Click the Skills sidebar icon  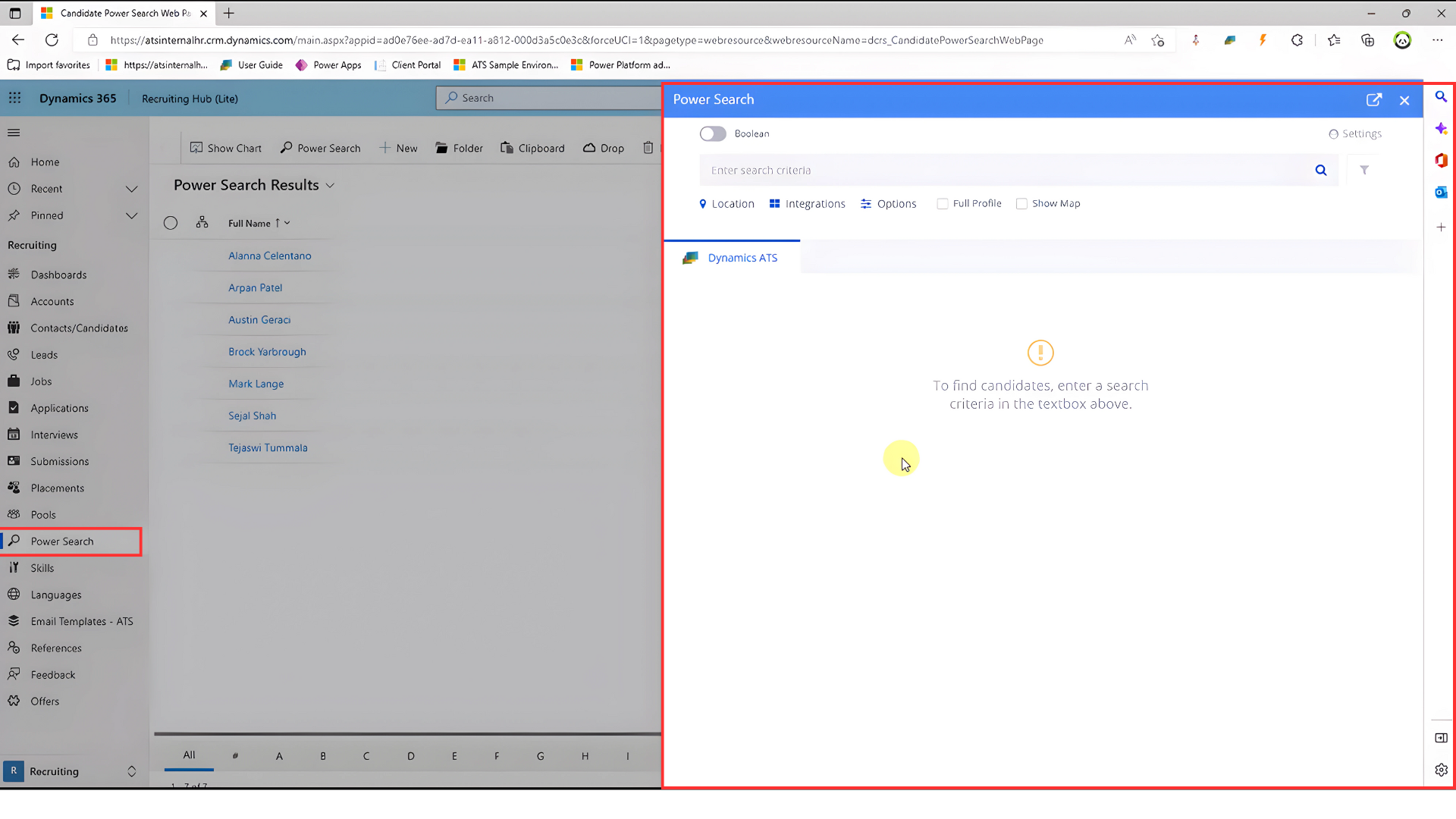(14, 567)
